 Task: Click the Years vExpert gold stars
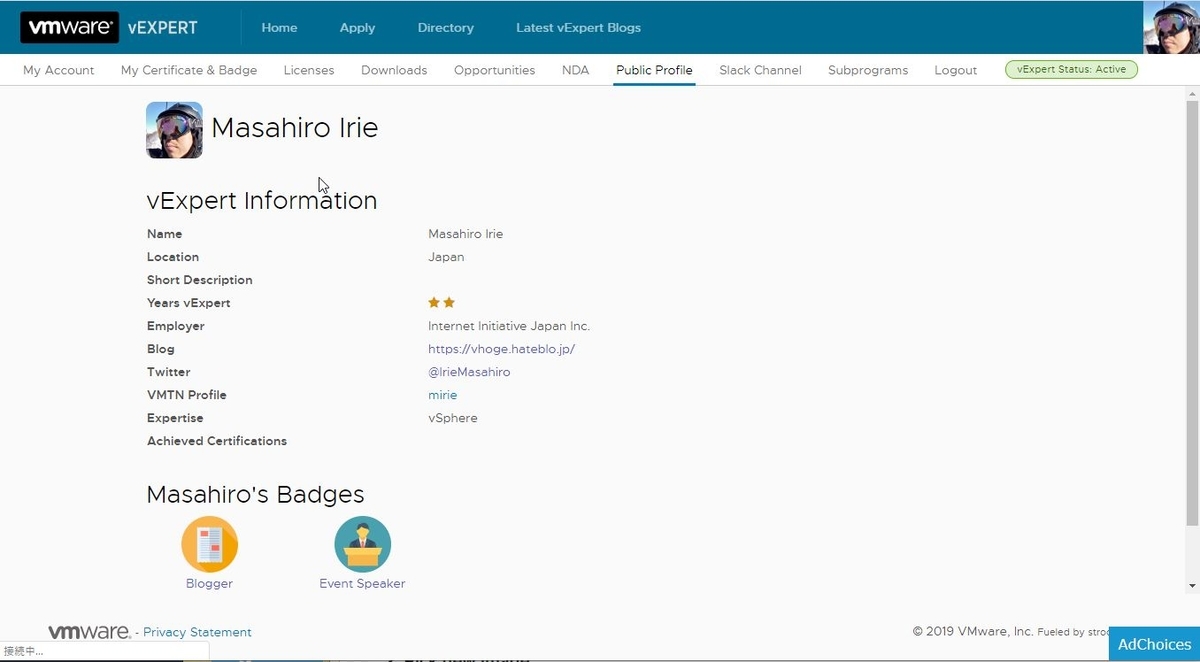(441, 302)
